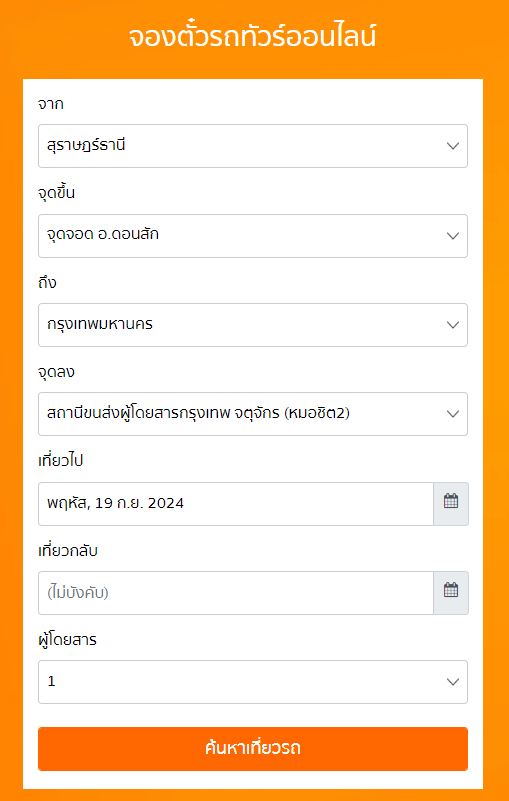
Task: Open the จุดลง drop-off point dropdown
Action: coord(253,414)
